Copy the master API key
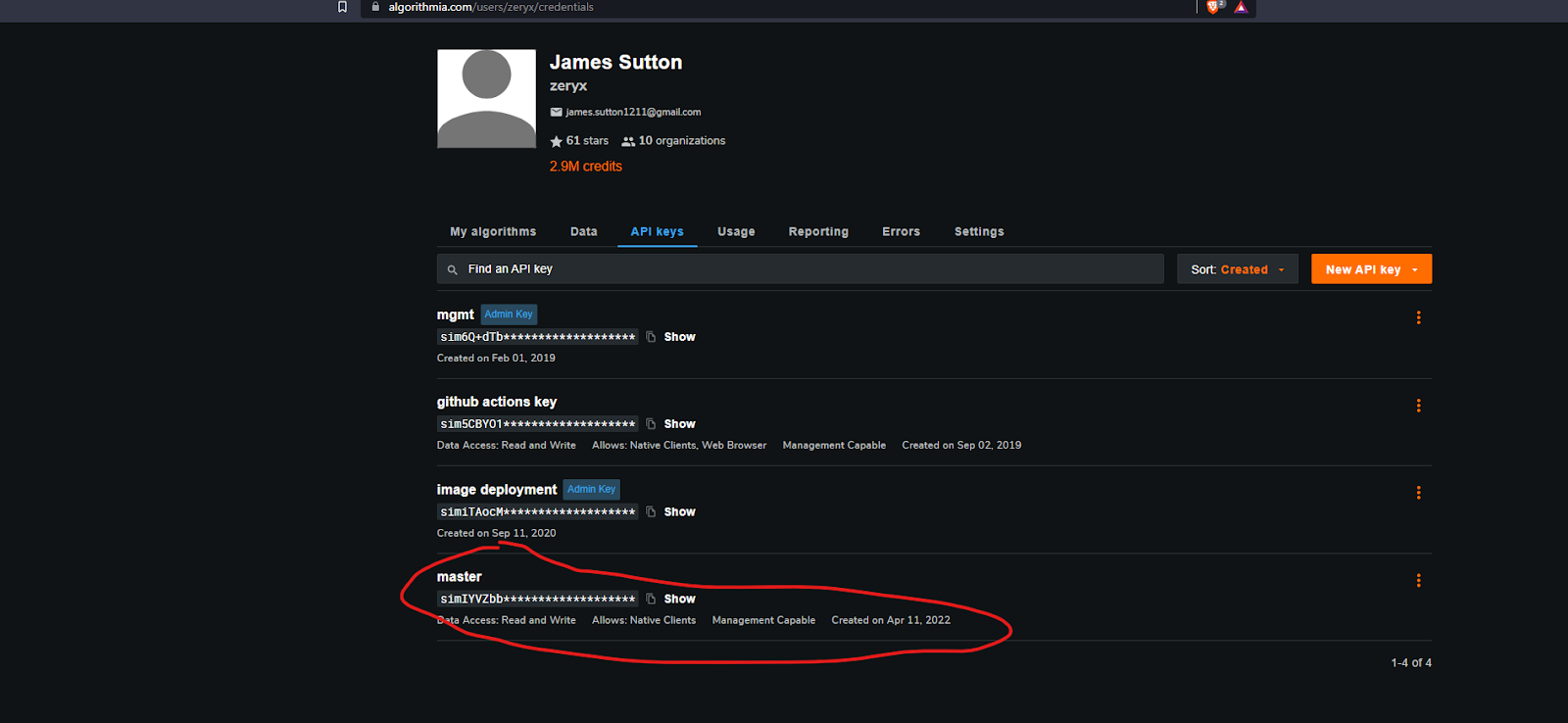 tap(651, 599)
